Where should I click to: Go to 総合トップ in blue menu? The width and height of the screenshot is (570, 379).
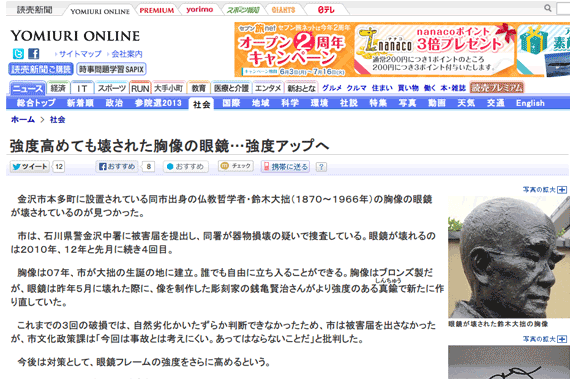(x=36, y=103)
